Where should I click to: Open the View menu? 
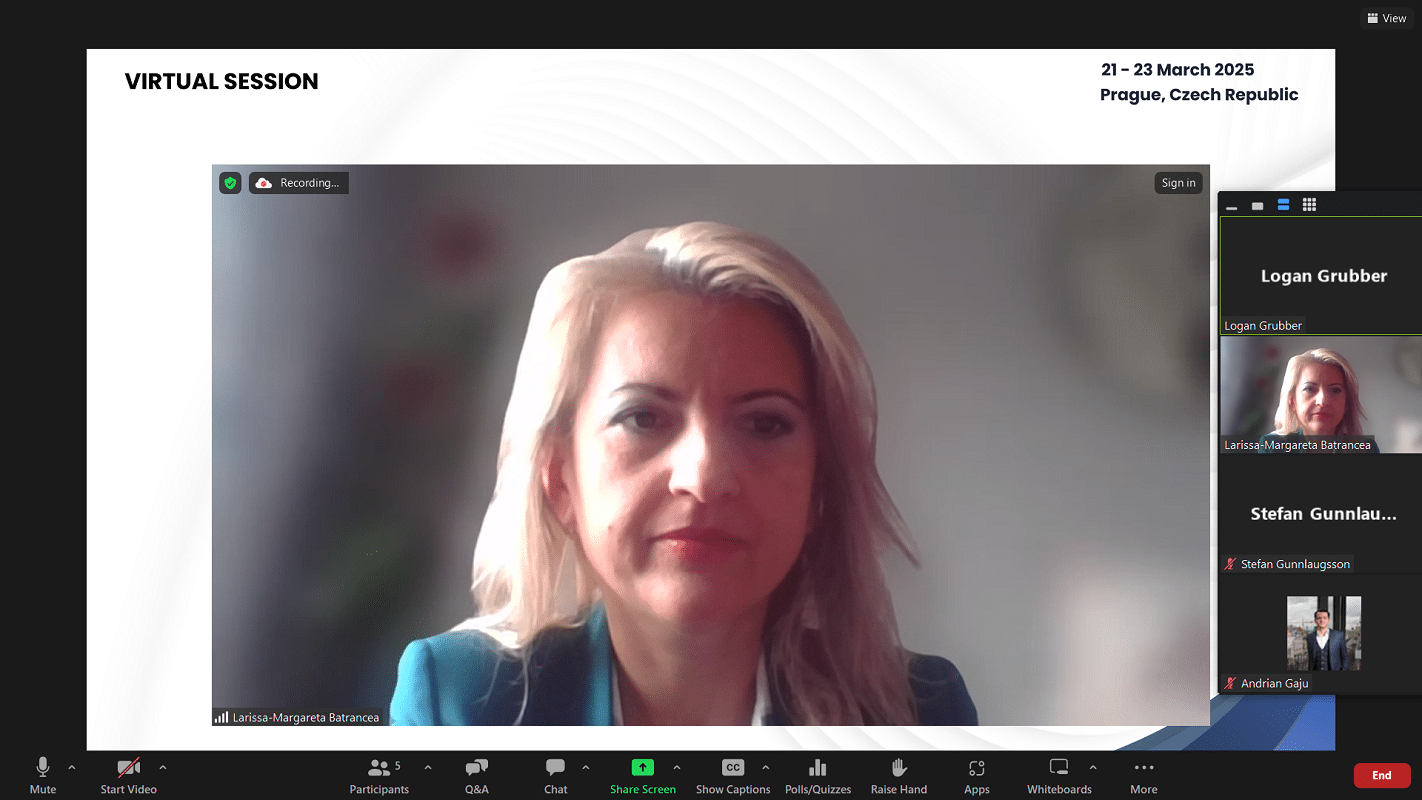pyautogui.click(x=1386, y=18)
